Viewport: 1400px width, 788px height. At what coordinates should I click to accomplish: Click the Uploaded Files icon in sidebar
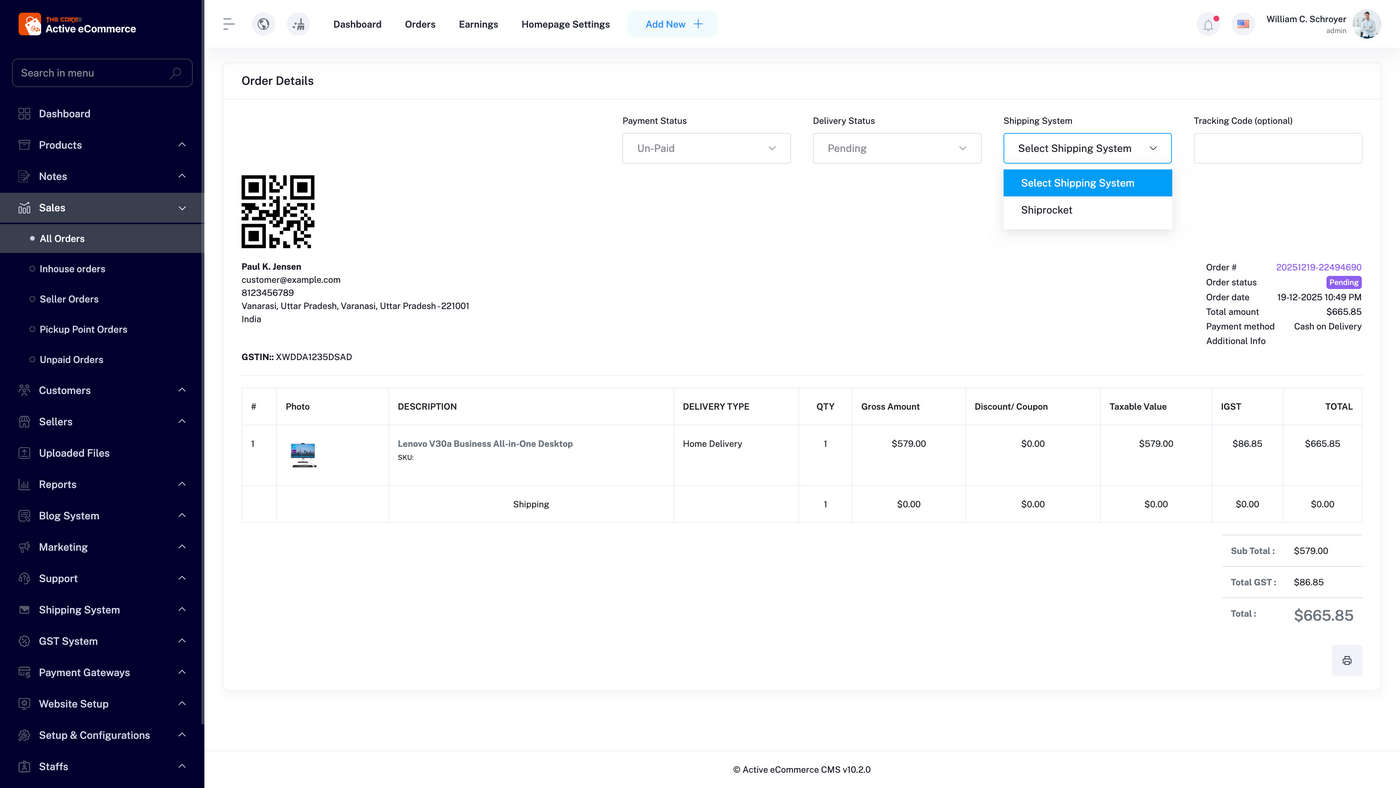pyautogui.click(x=24, y=453)
